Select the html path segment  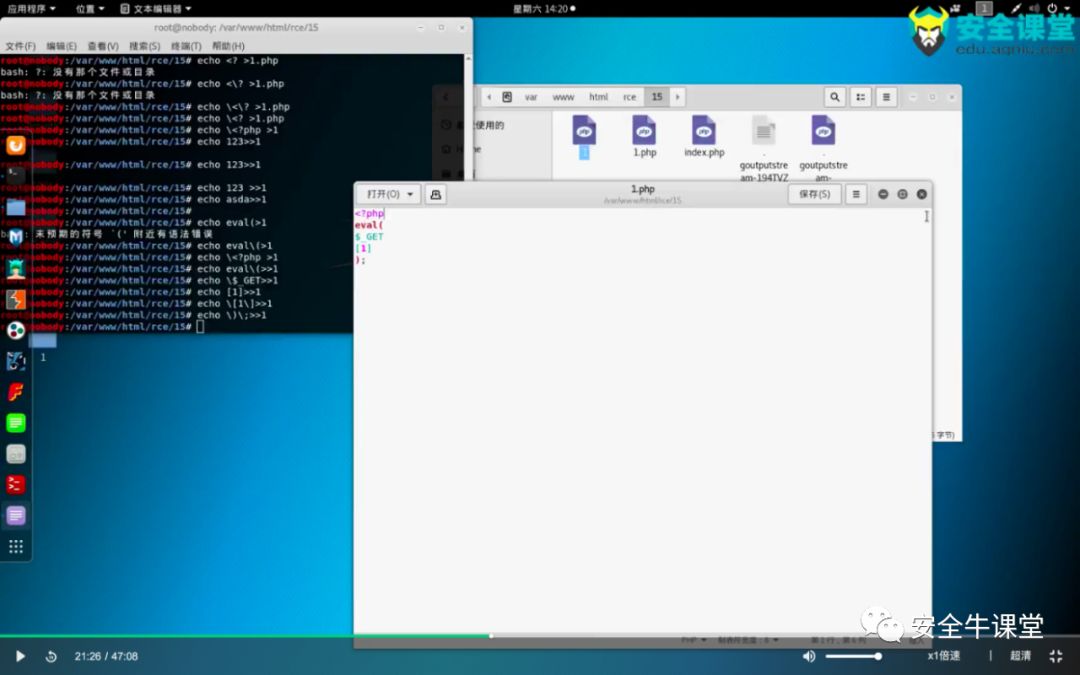[x=598, y=97]
